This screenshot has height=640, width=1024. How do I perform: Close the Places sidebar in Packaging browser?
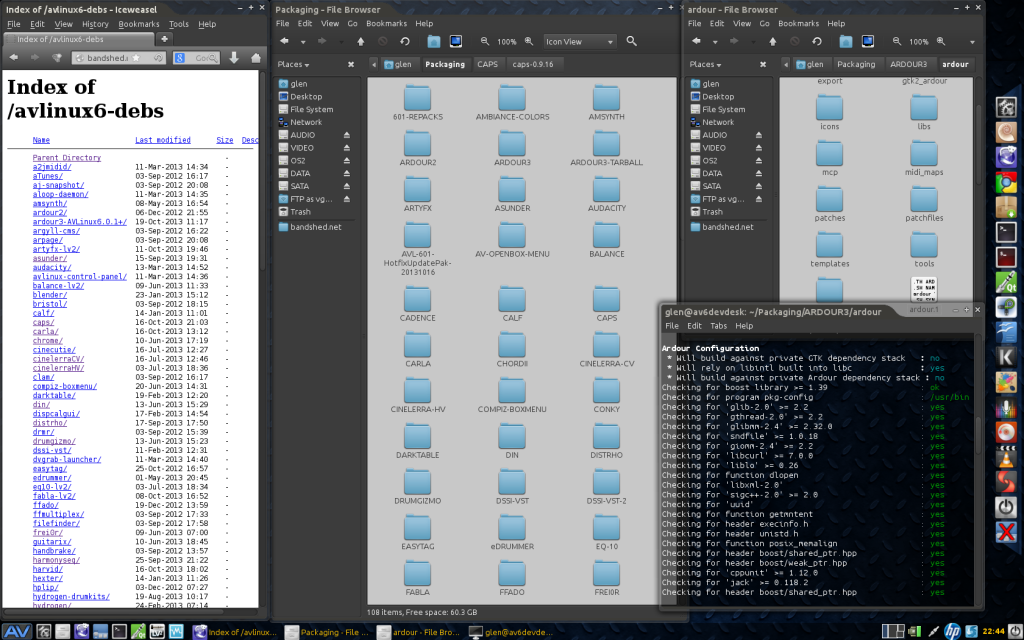click(x=351, y=65)
